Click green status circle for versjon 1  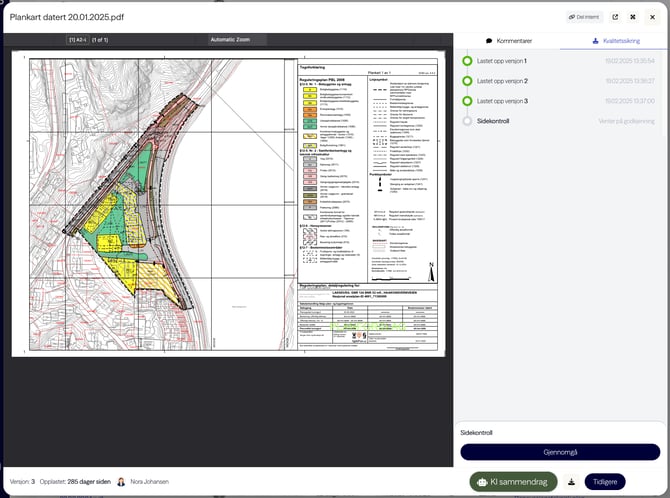coord(467,61)
